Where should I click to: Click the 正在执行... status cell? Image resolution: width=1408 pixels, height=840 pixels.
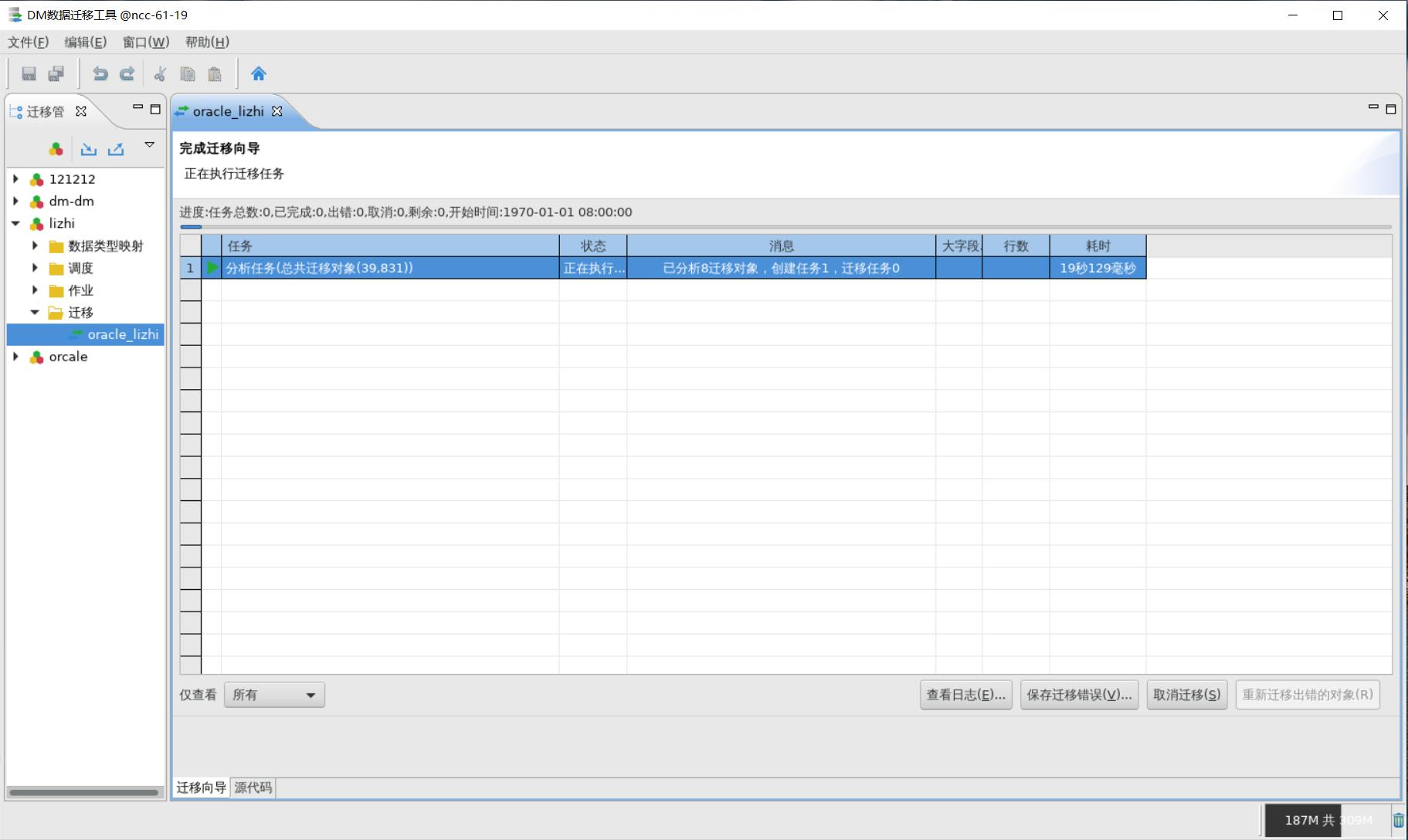pos(593,268)
